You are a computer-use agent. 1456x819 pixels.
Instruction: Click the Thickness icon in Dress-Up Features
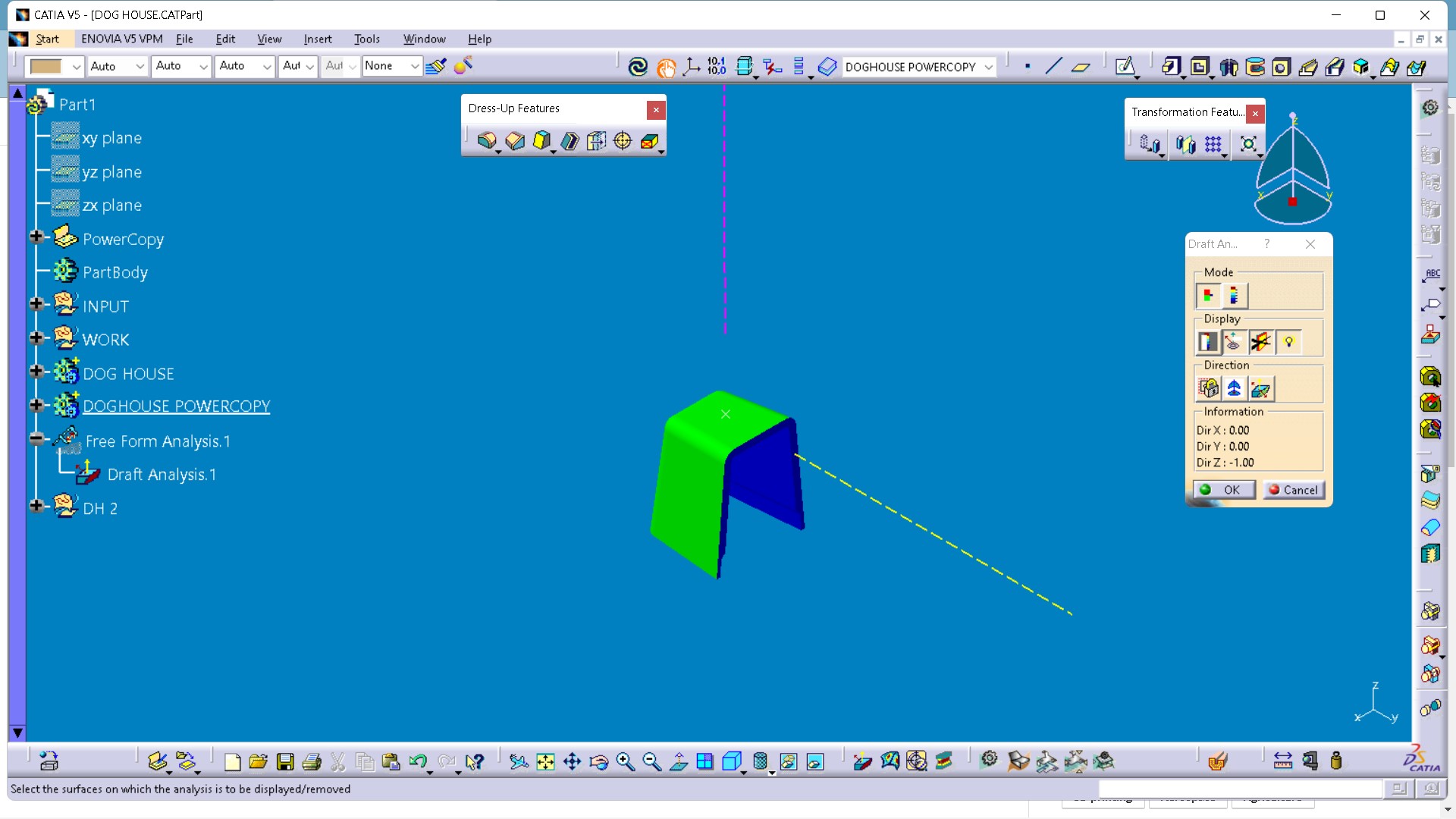tap(596, 141)
